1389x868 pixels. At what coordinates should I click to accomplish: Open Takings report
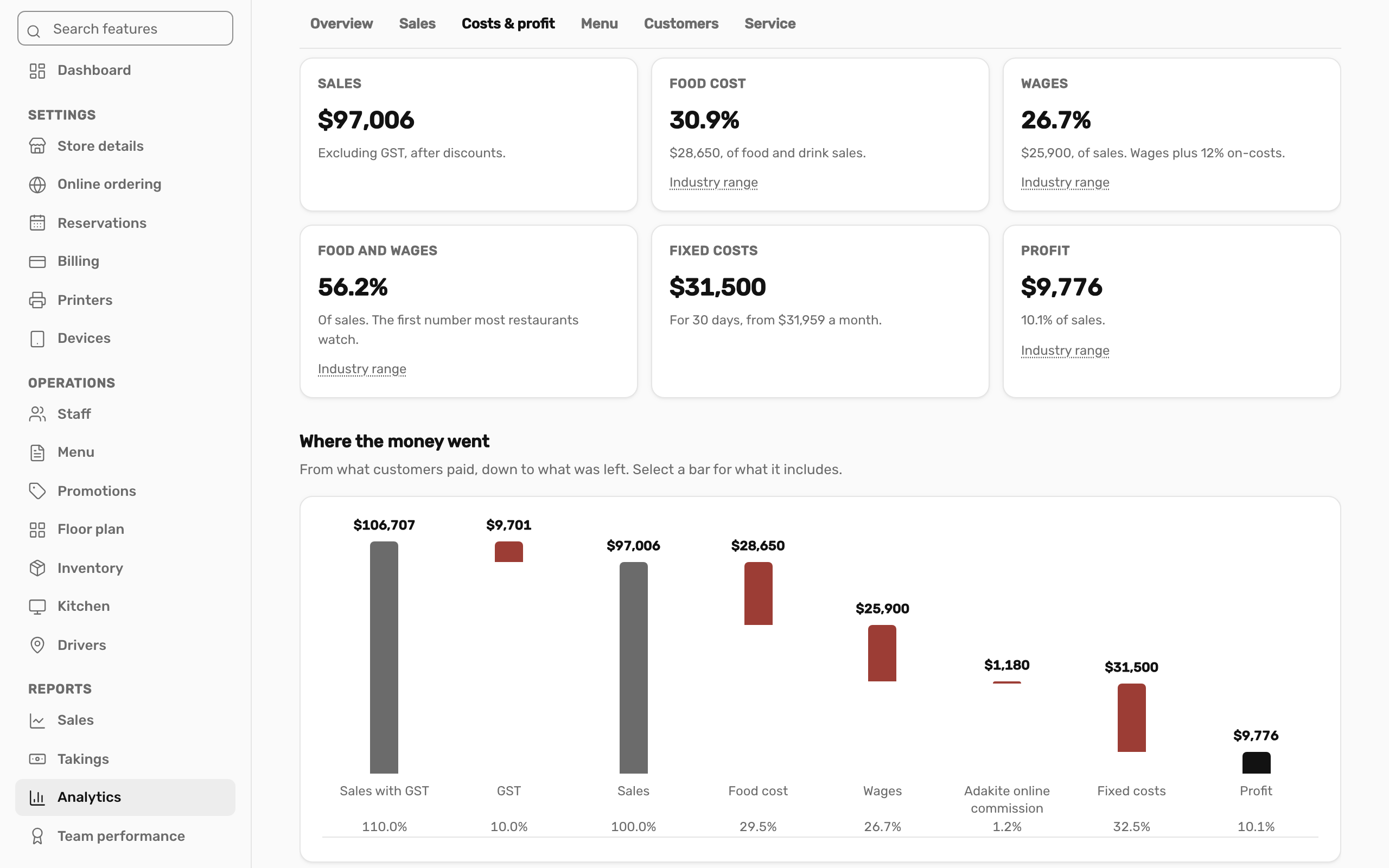point(125,759)
